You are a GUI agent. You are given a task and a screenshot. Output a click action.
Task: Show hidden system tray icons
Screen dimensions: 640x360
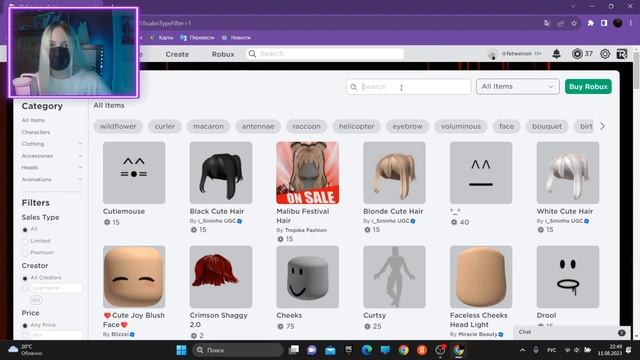(x=522, y=350)
